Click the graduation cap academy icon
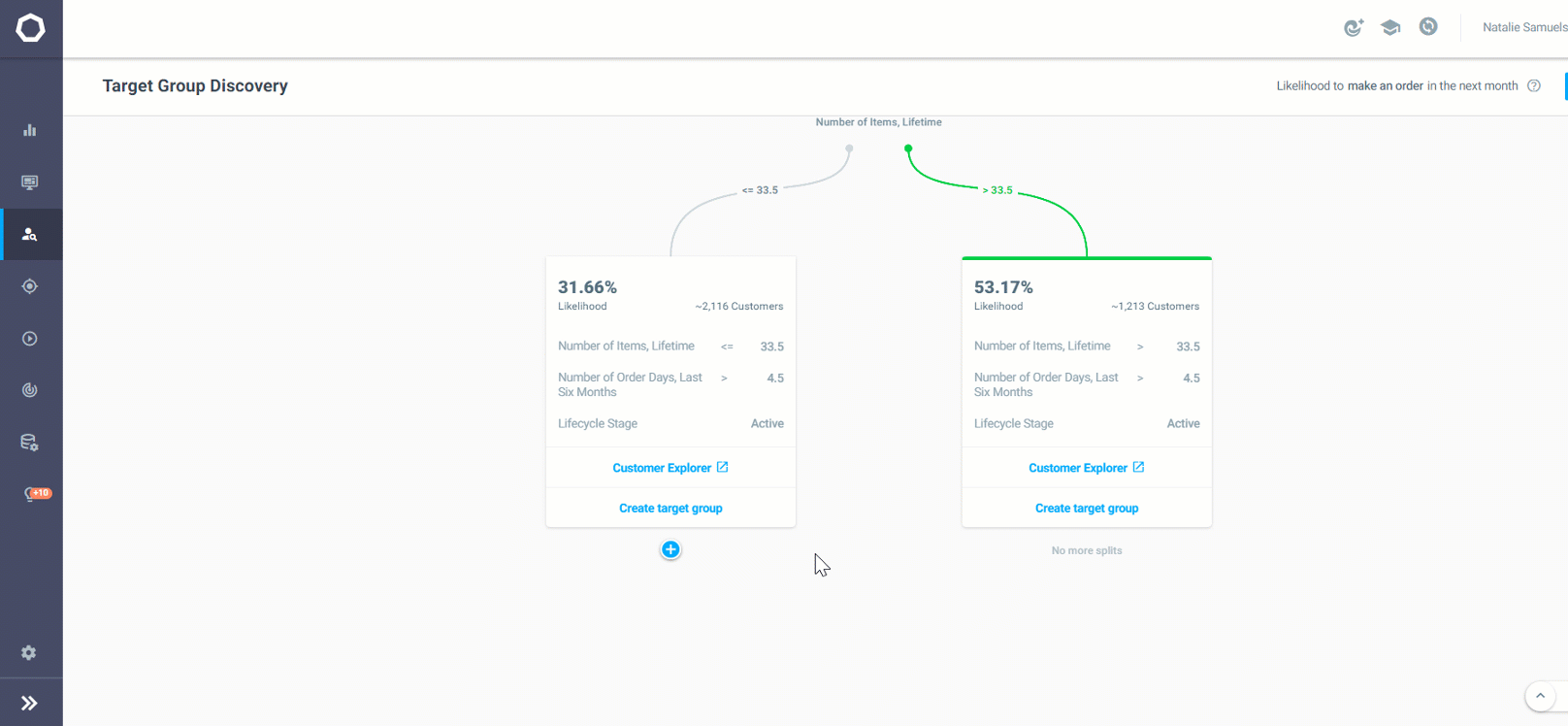The image size is (1568, 726). pyautogui.click(x=1390, y=27)
